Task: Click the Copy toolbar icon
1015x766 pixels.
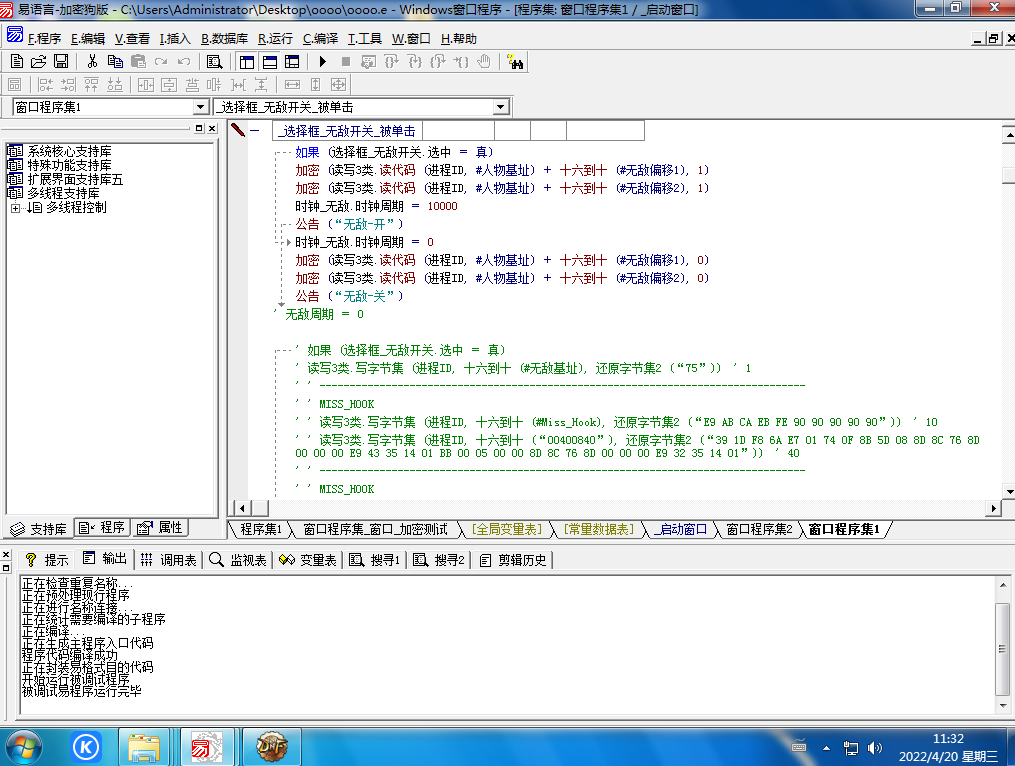Action: coord(115,62)
